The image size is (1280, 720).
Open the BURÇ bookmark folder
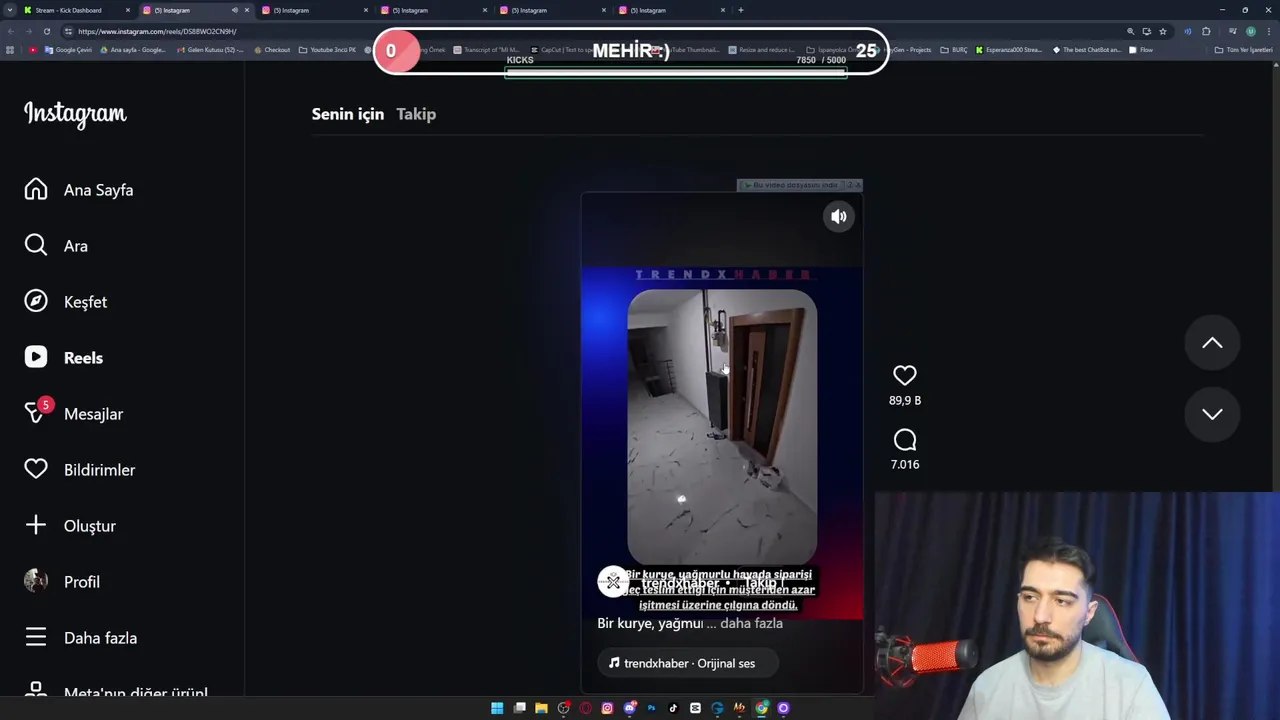point(954,49)
